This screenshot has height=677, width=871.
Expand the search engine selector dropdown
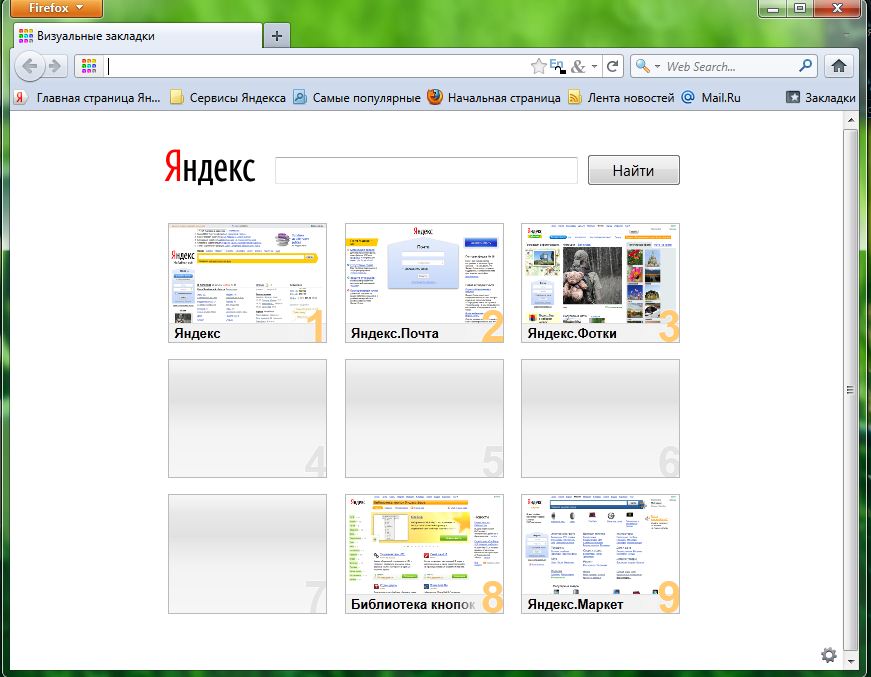648,67
